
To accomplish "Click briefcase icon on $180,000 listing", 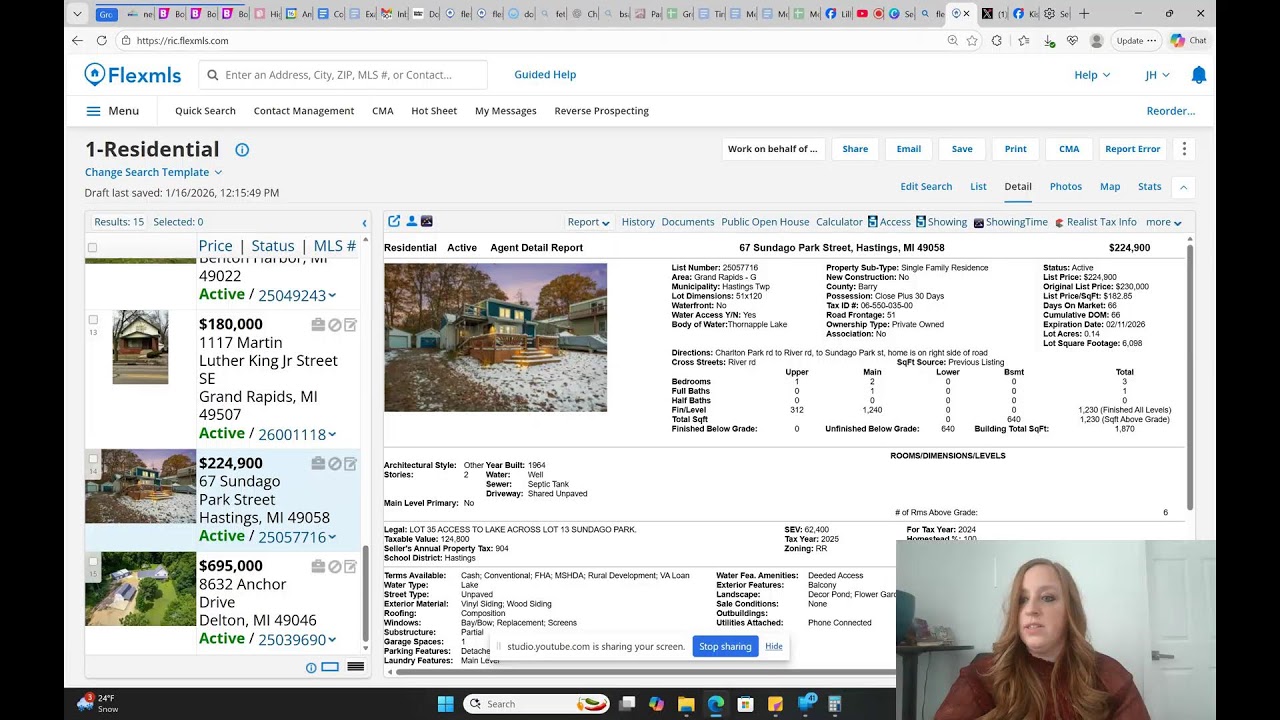I will pos(318,325).
